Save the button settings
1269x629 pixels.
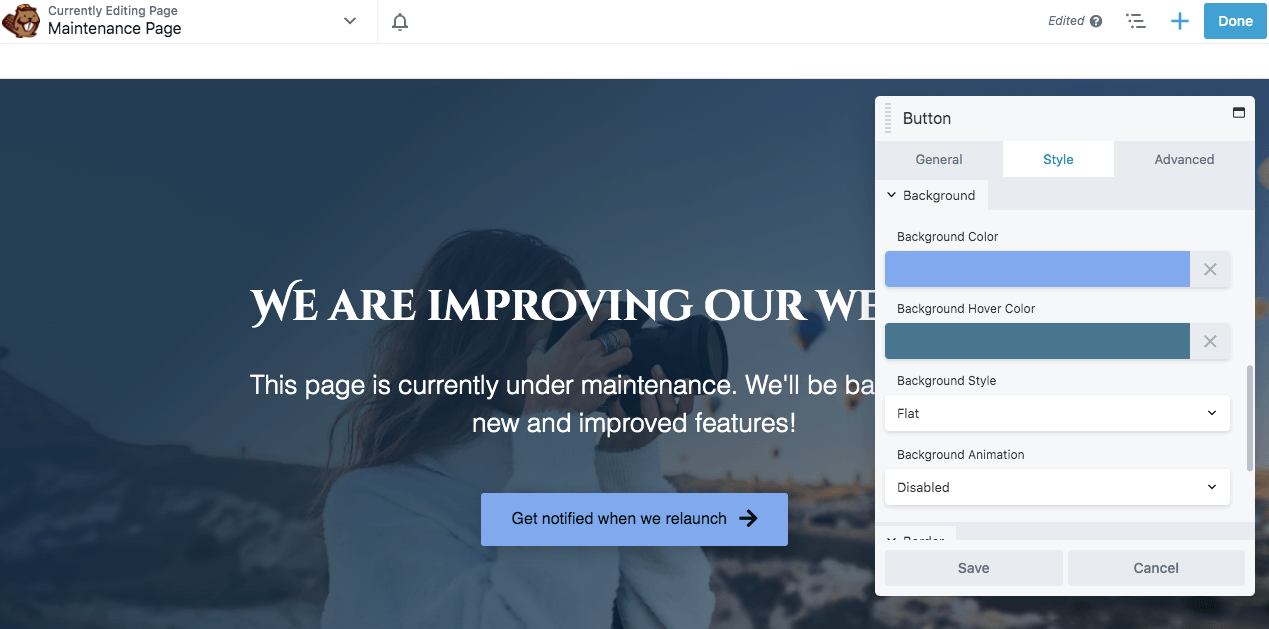tap(973, 568)
